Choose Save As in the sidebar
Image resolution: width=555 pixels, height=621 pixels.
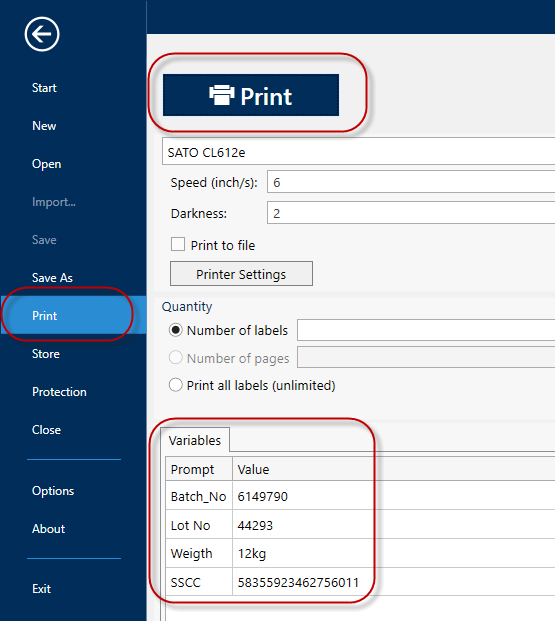coord(52,278)
